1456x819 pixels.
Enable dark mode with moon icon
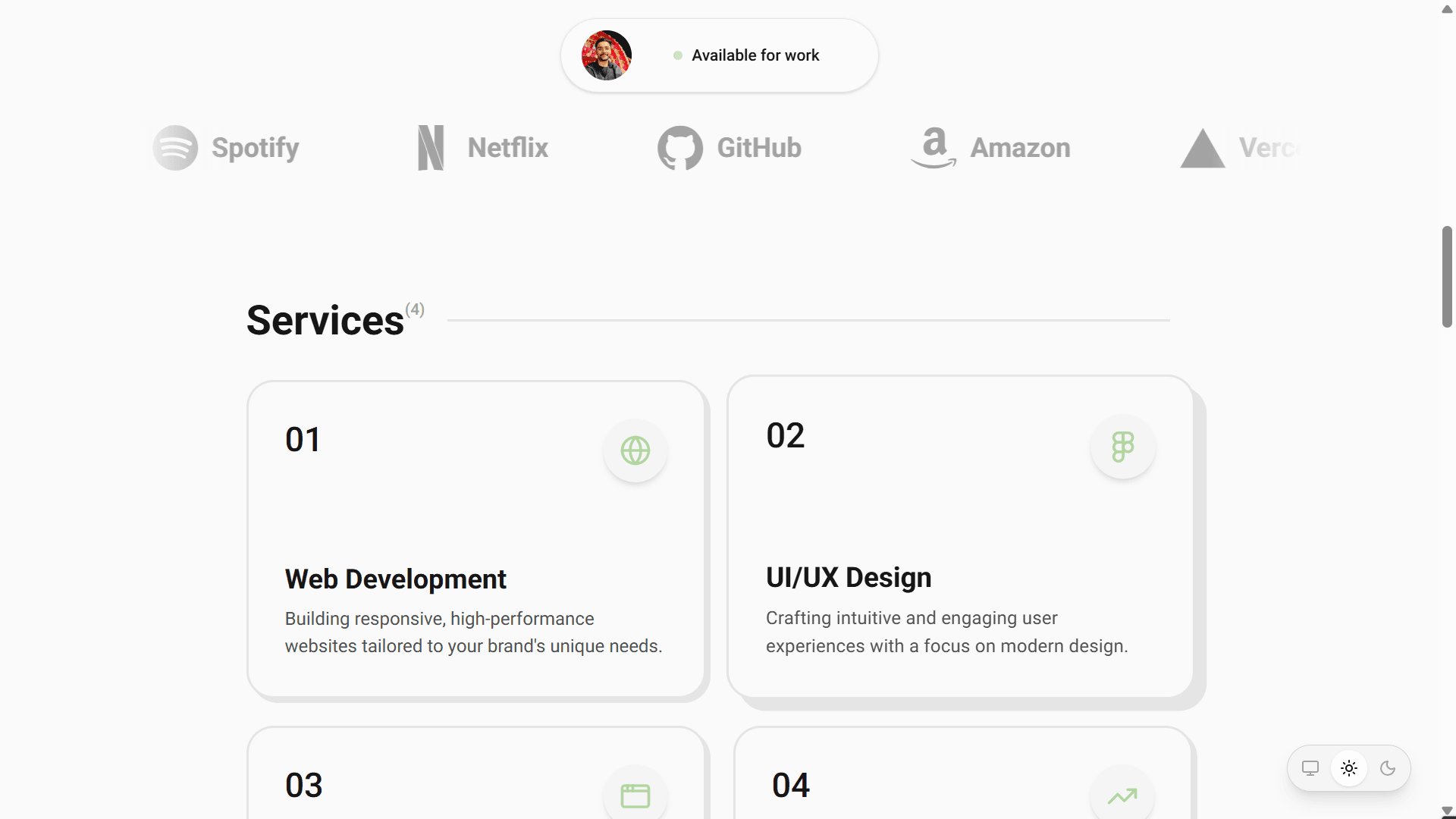1388,768
